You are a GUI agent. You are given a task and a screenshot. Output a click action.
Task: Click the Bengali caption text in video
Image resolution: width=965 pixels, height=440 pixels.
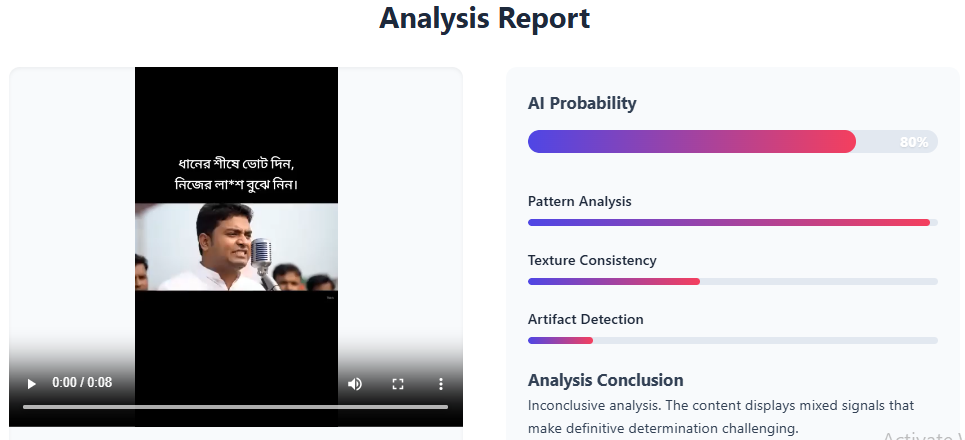[237, 174]
